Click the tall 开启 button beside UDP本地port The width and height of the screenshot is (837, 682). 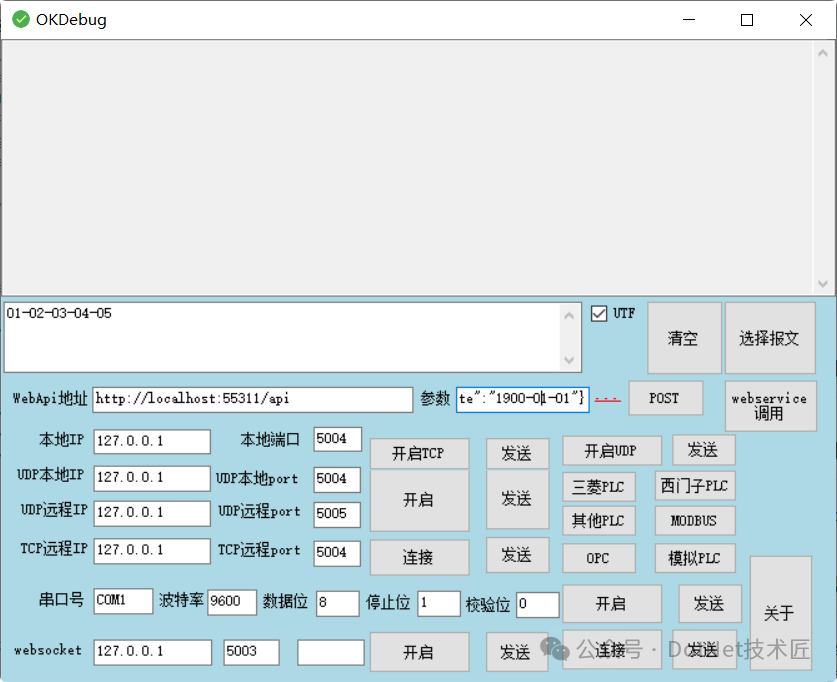coord(420,500)
